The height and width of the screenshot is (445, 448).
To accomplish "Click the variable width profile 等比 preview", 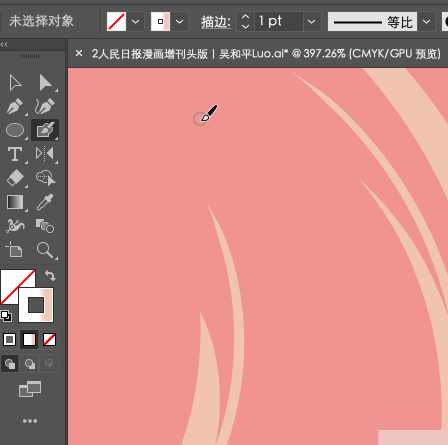I will [x=372, y=22].
